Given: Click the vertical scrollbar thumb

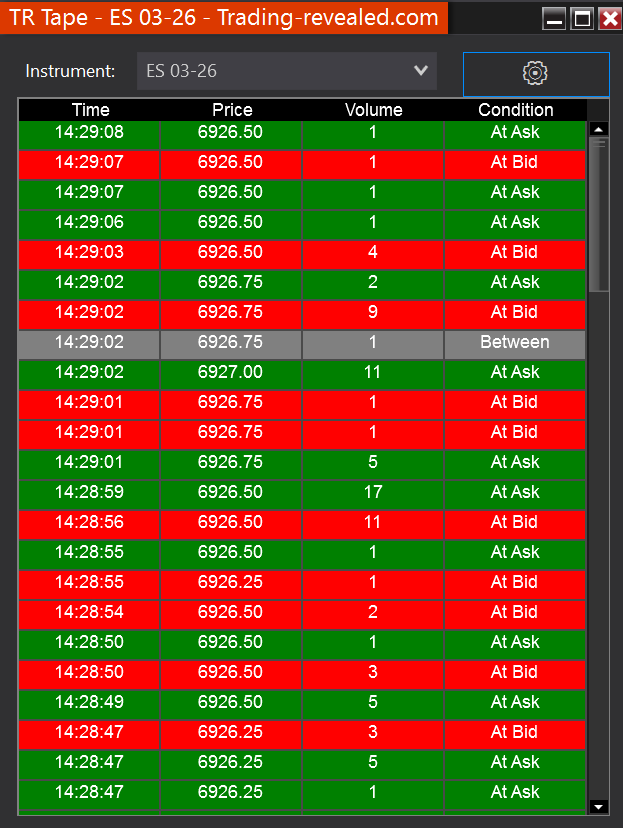Looking at the screenshot, I should pos(599,212).
